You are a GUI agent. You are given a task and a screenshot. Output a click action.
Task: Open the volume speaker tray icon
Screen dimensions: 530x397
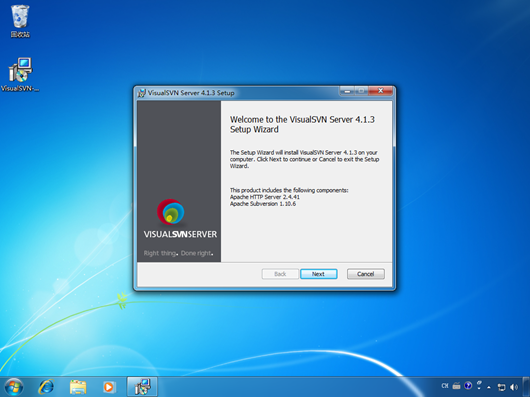(514, 387)
